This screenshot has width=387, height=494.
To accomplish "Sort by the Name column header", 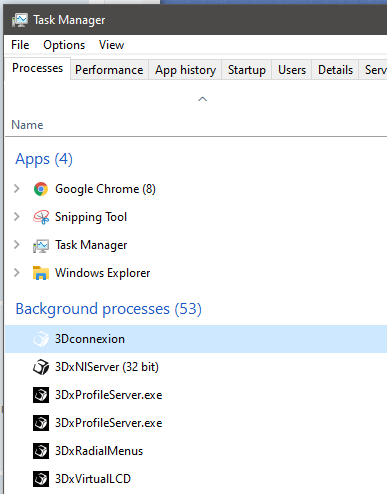I will (27, 125).
